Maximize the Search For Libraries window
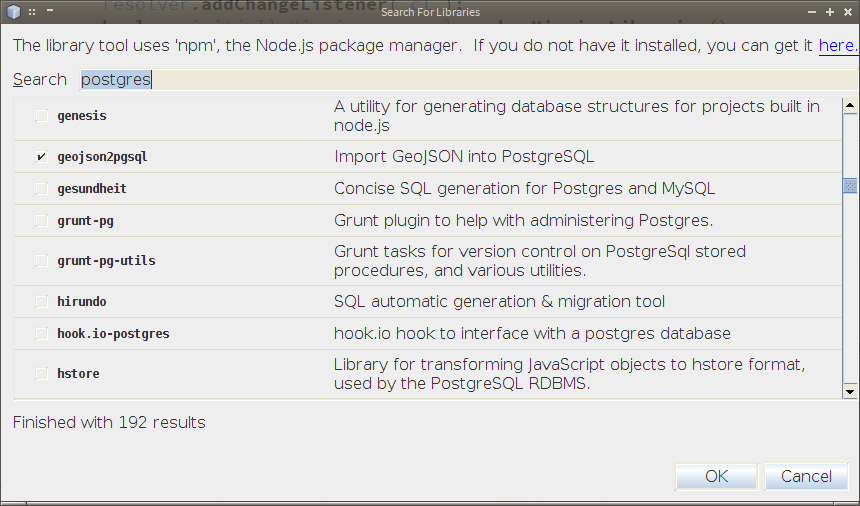The image size is (860, 506). click(830, 12)
